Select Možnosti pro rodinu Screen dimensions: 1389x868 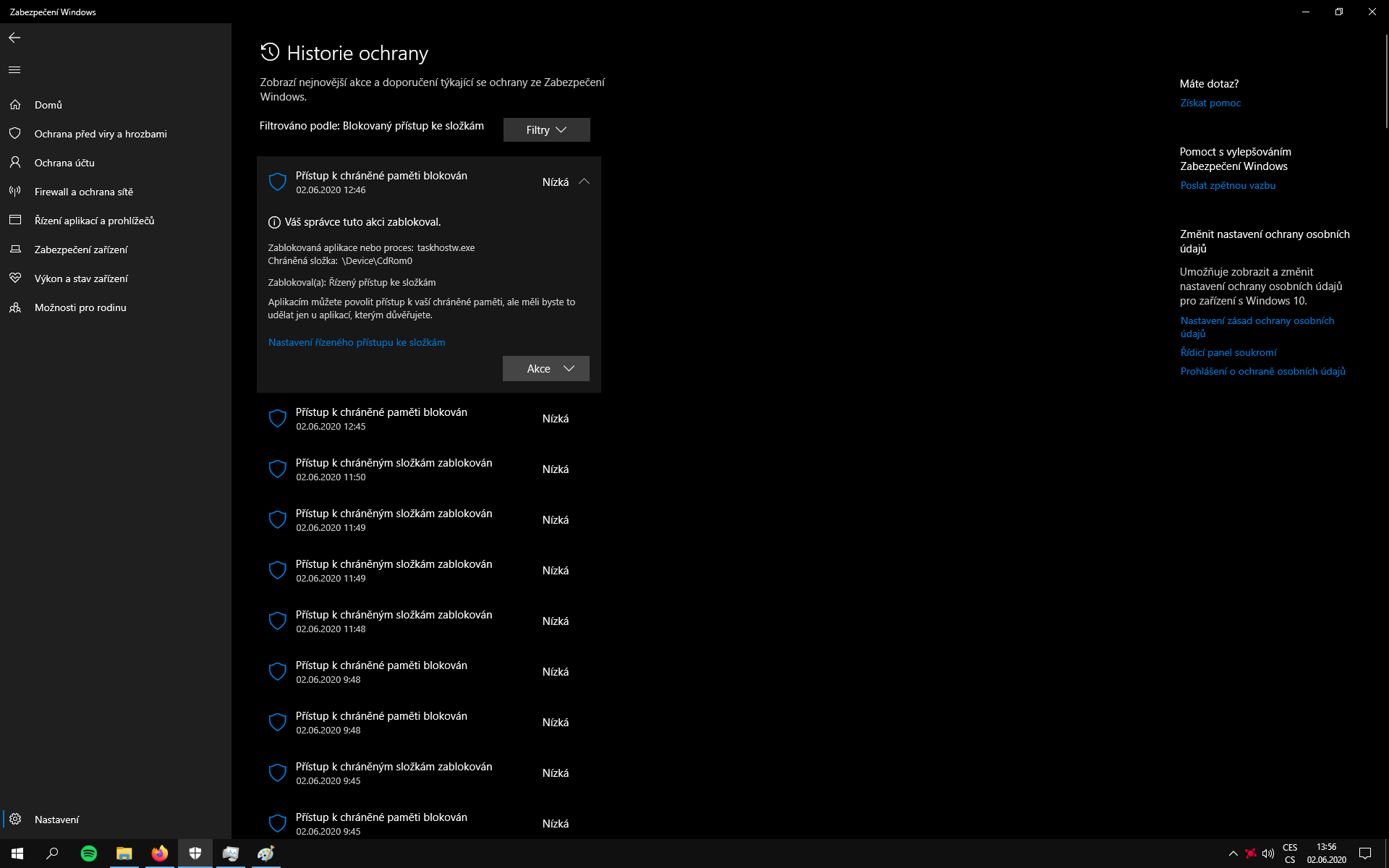(80, 307)
